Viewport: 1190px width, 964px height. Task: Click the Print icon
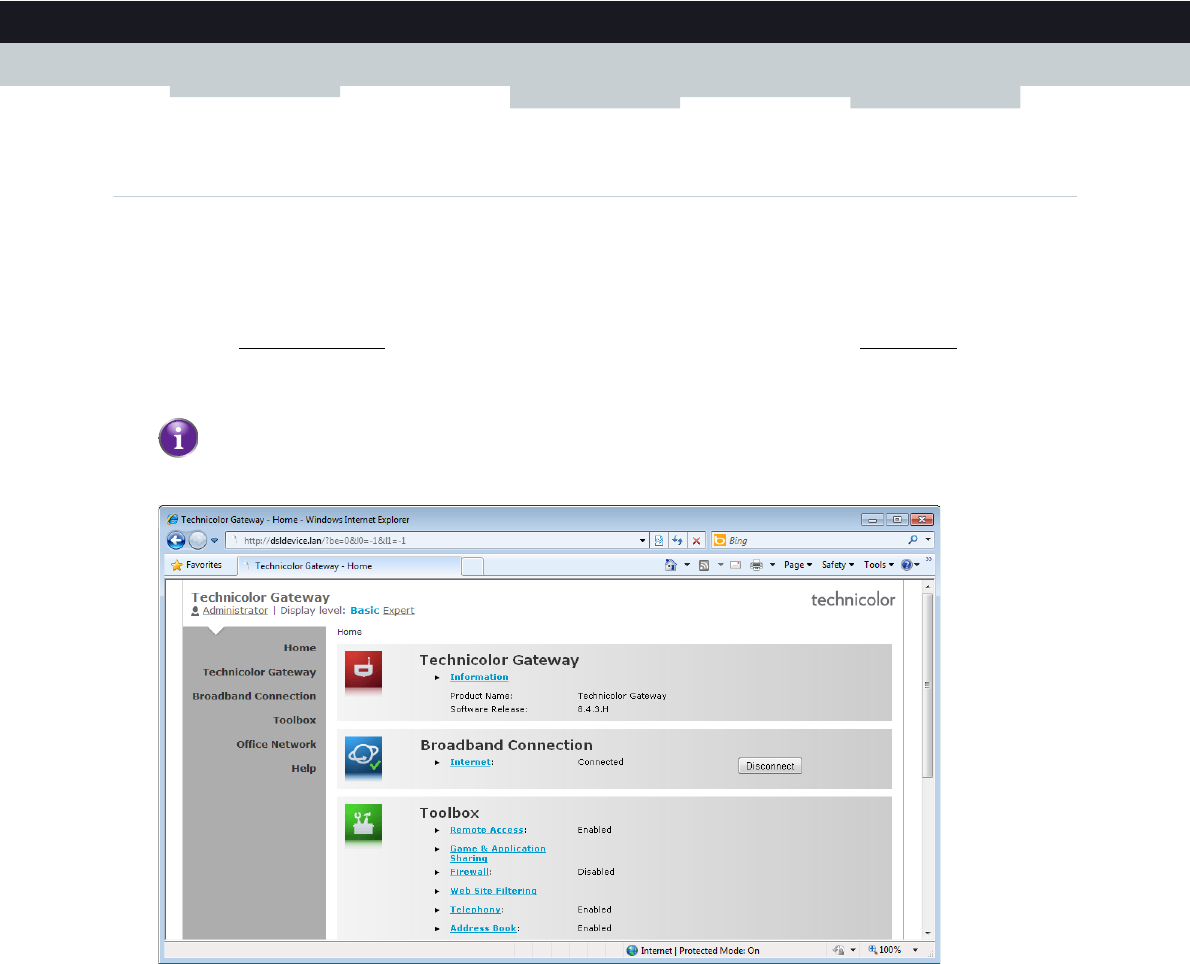tap(756, 565)
